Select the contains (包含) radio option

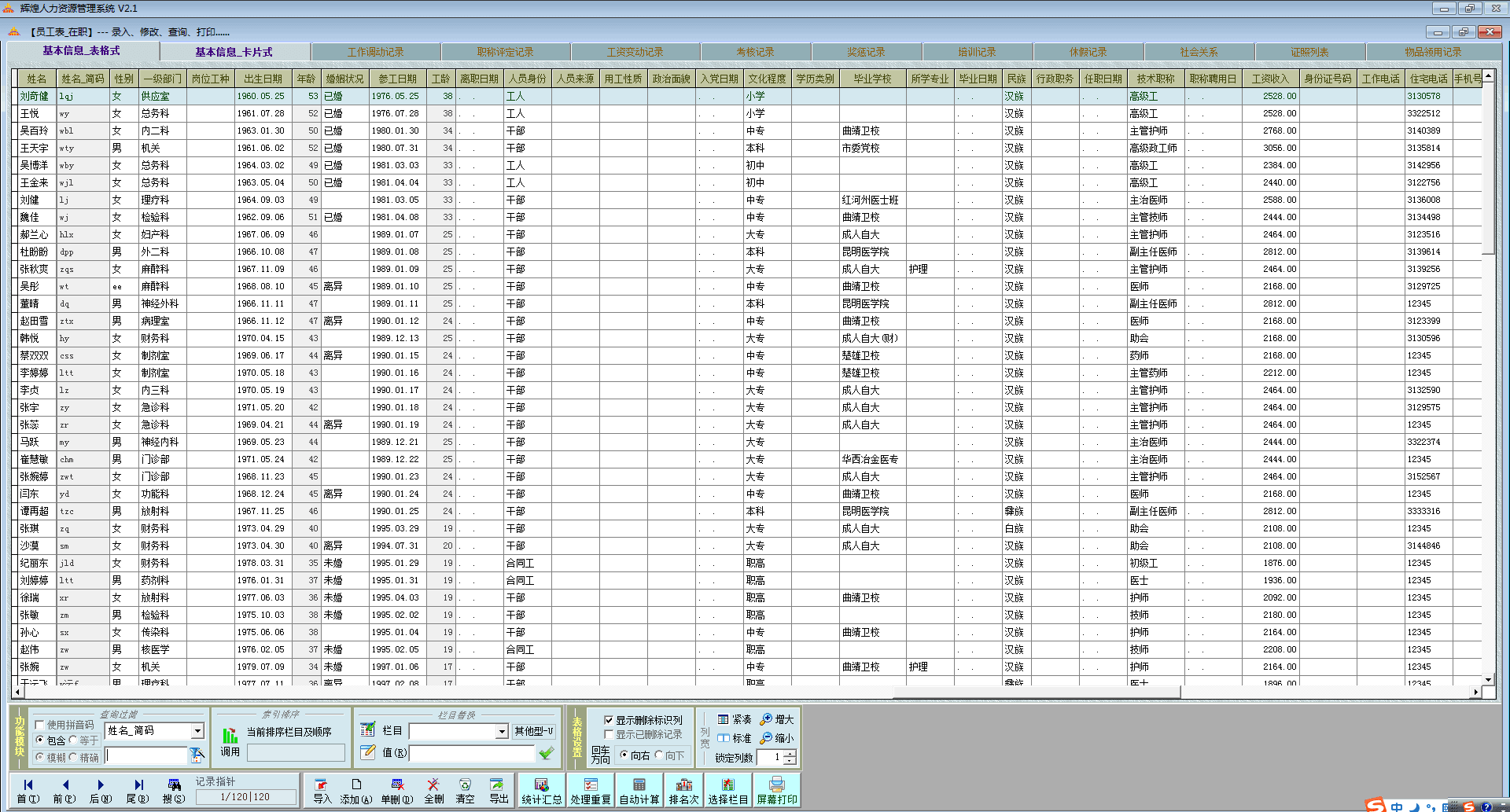pyautogui.click(x=50, y=740)
